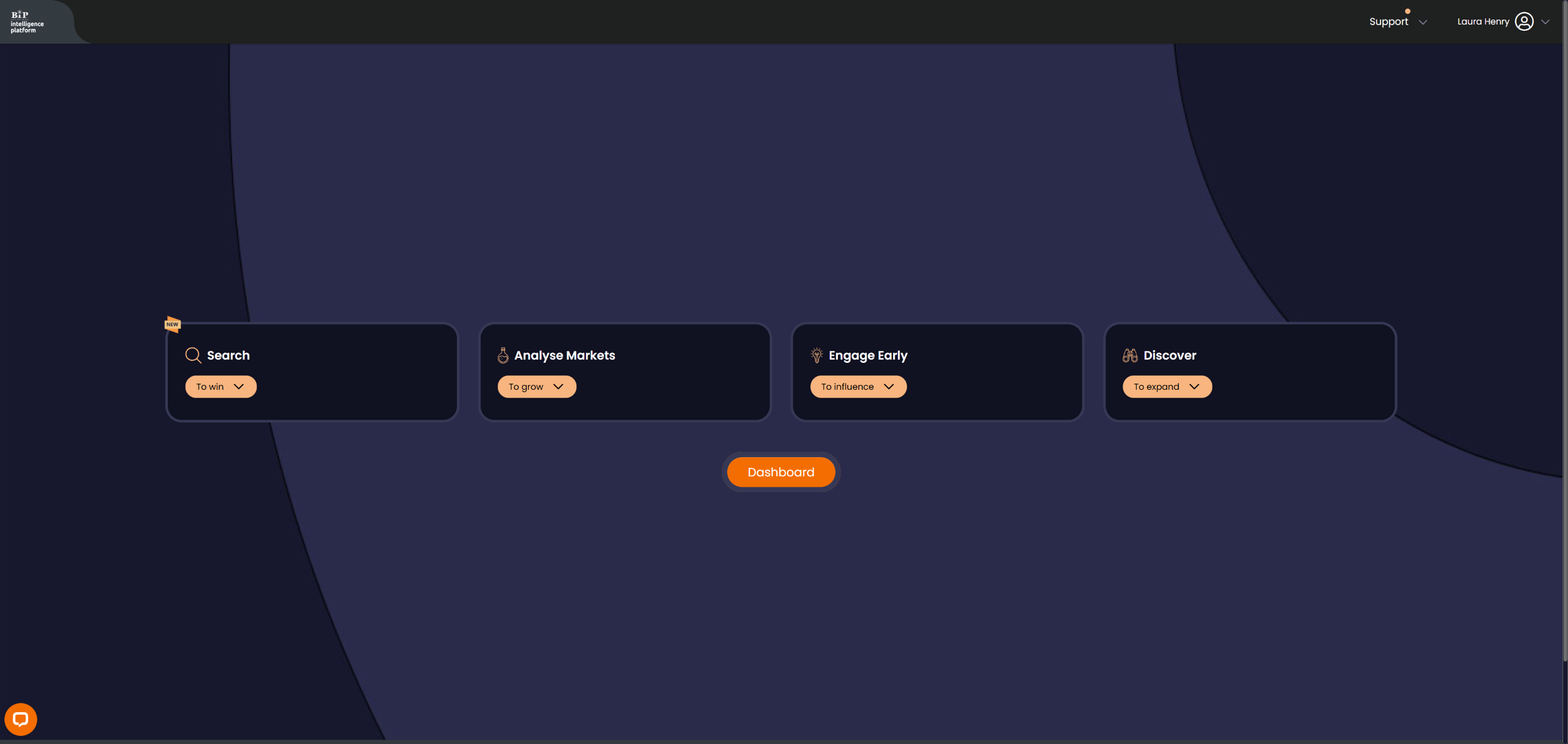Viewport: 1568px width, 744px height.
Task: Expand the To grow dropdown
Action: pos(537,387)
